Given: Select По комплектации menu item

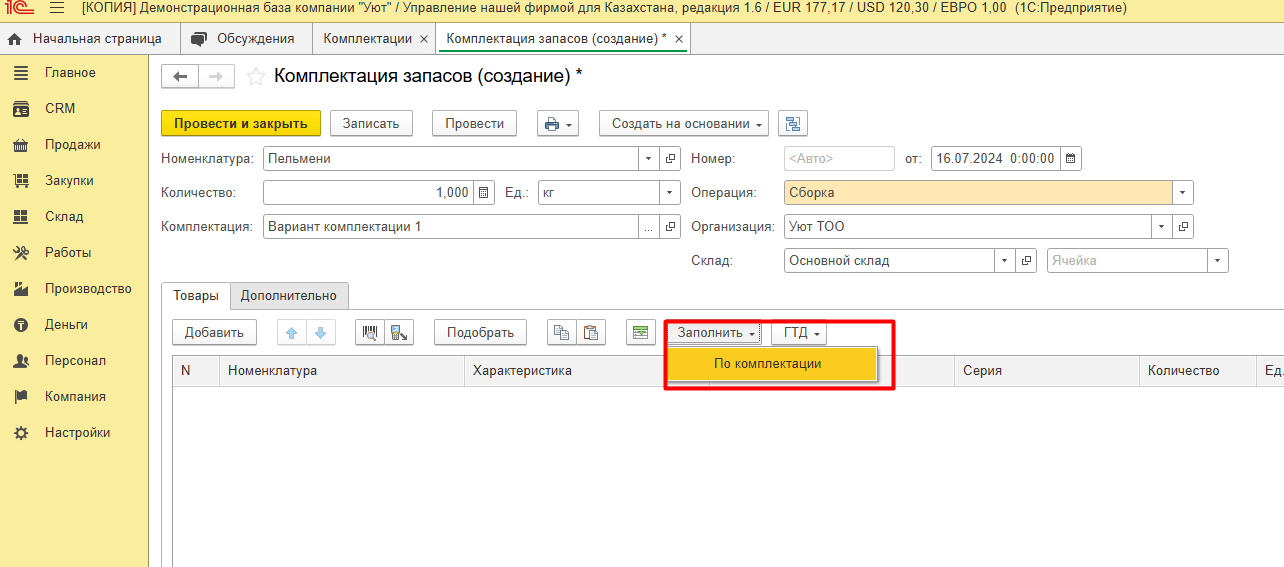Looking at the screenshot, I should tap(768, 364).
